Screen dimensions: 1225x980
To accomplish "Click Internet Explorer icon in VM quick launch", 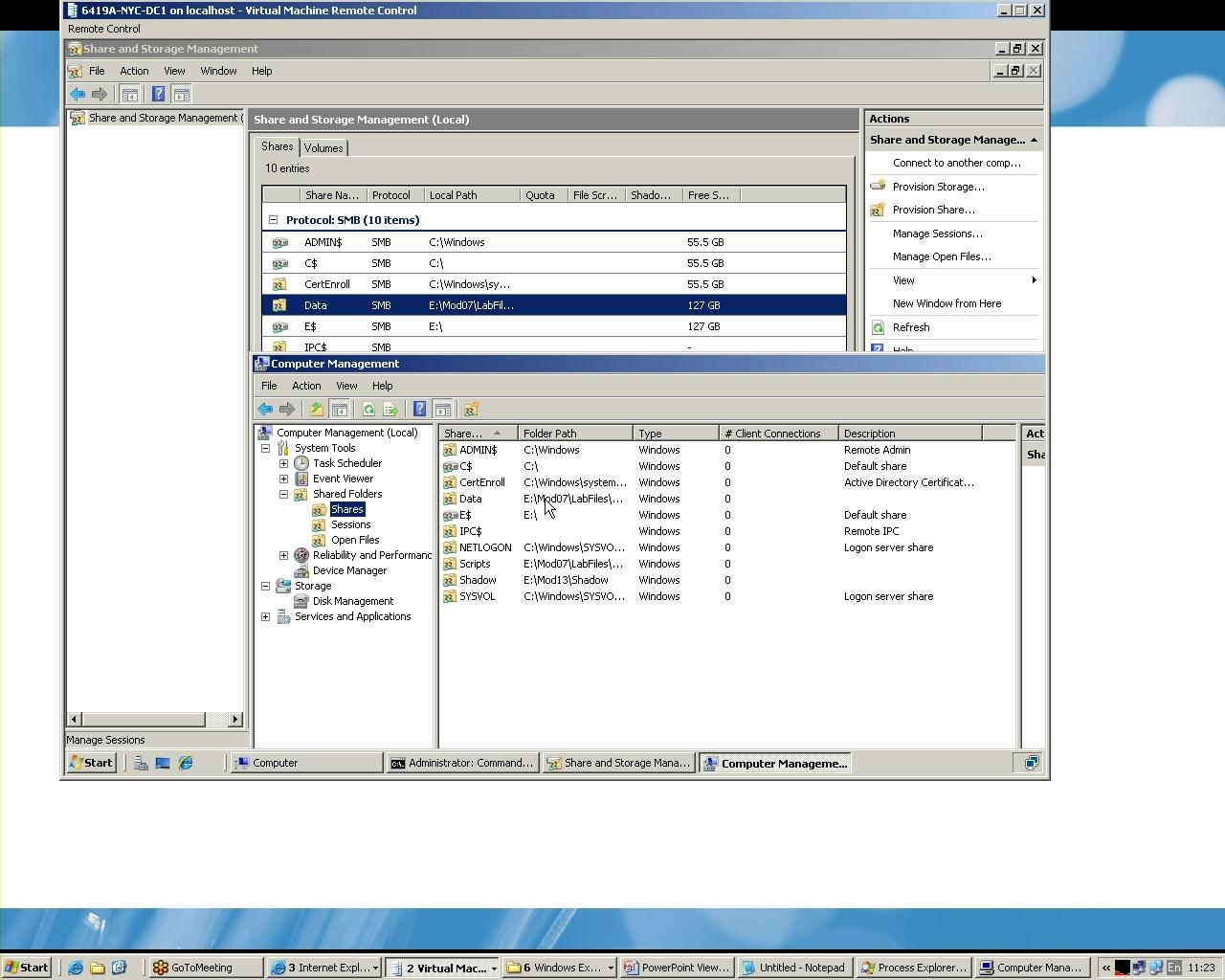I will pyautogui.click(x=186, y=763).
